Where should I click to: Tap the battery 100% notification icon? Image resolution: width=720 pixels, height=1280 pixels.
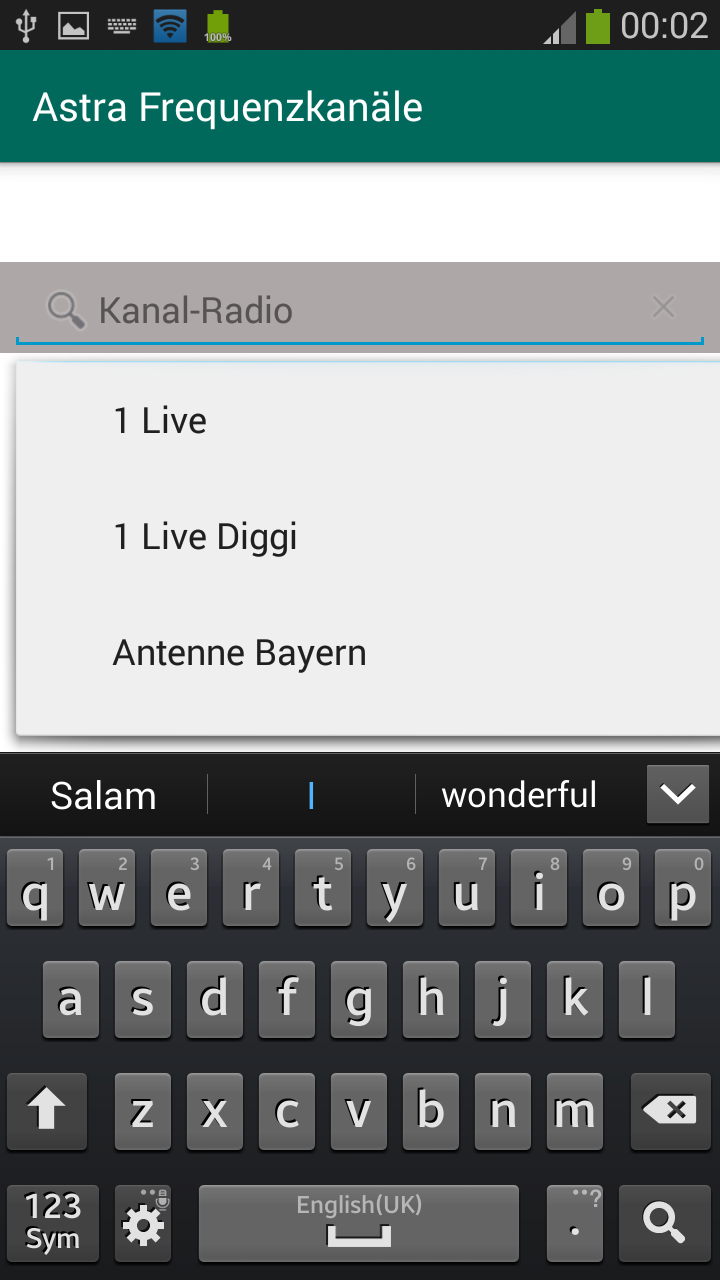(x=217, y=26)
